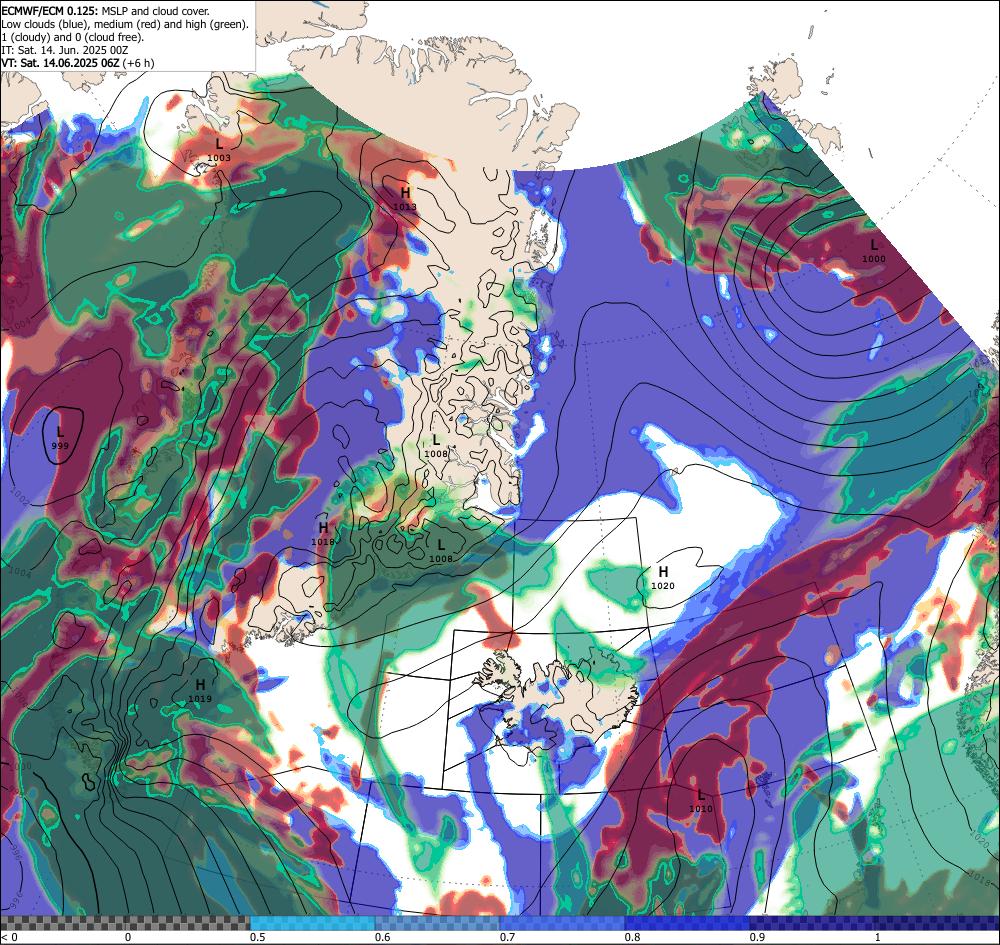Click the 'ECMWF/ECM 0.125: MSLP and cloud cover.' title line
This screenshot has height=945, width=1000.
[x=105, y=11]
